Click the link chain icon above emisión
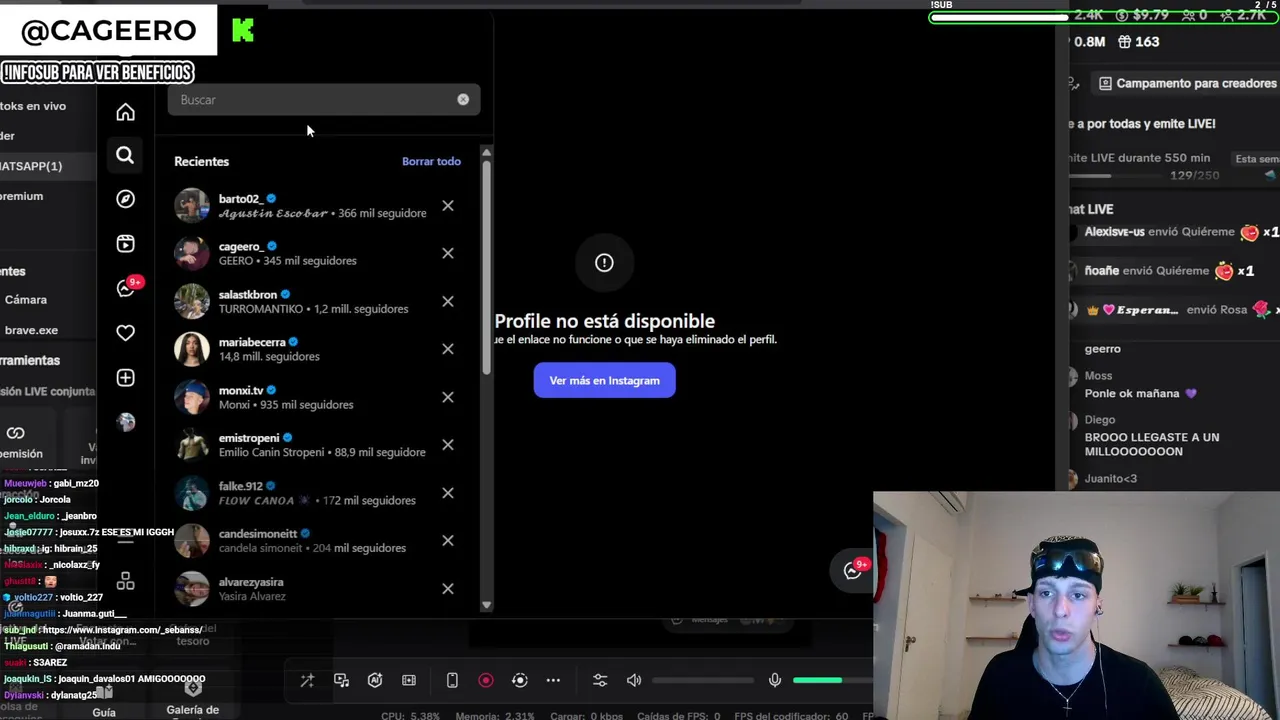The width and height of the screenshot is (1280, 720). 15,433
